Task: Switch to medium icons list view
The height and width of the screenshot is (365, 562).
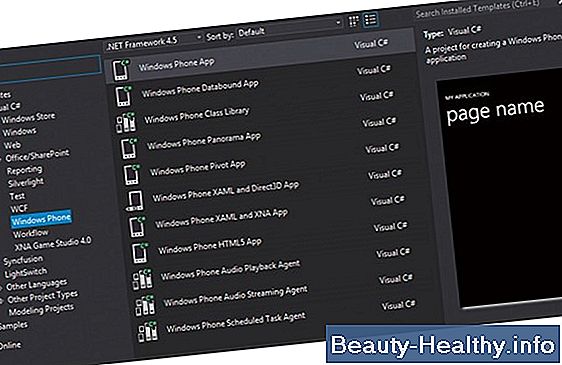Action: coord(370,19)
